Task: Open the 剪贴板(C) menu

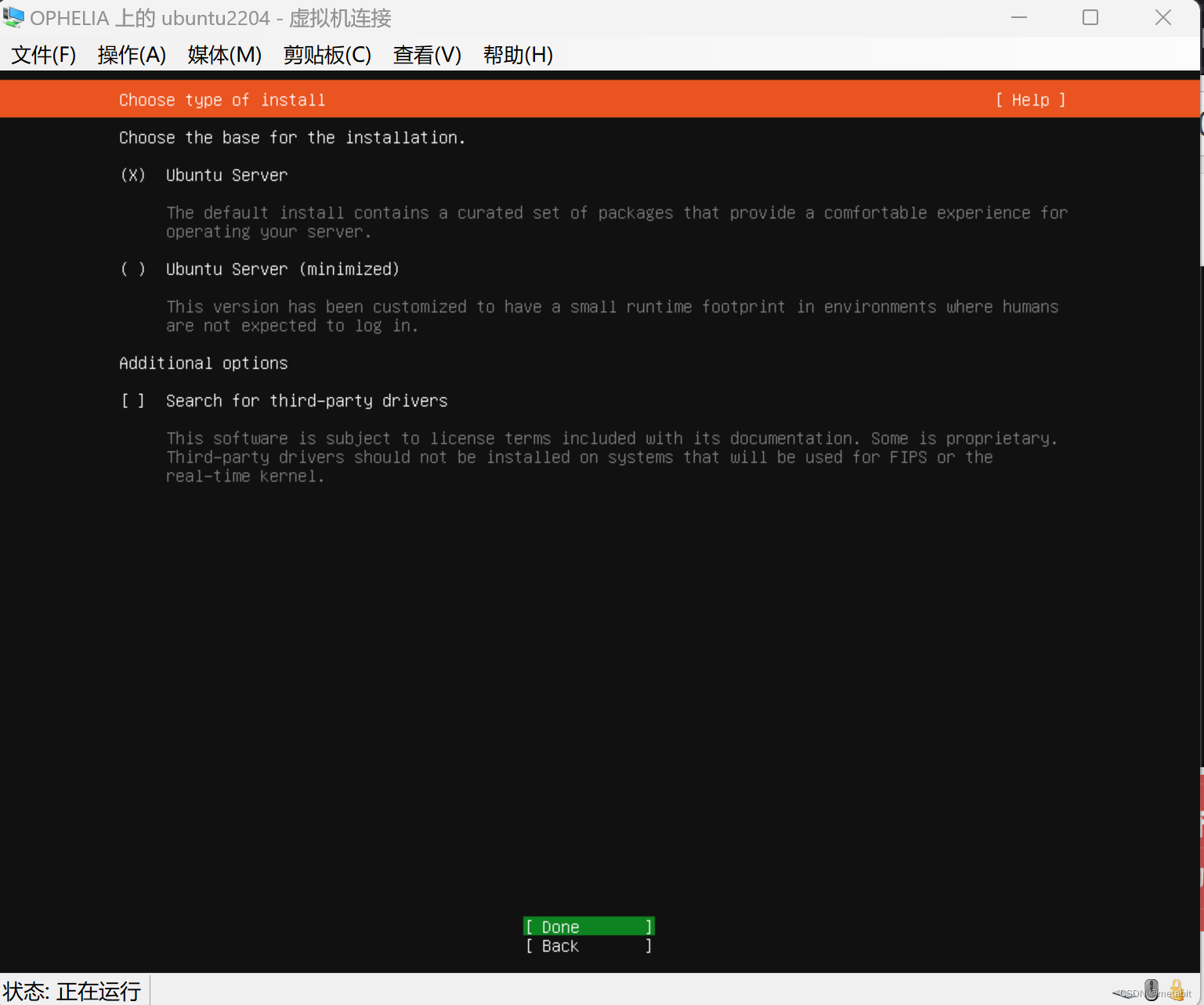Action: 327,55
